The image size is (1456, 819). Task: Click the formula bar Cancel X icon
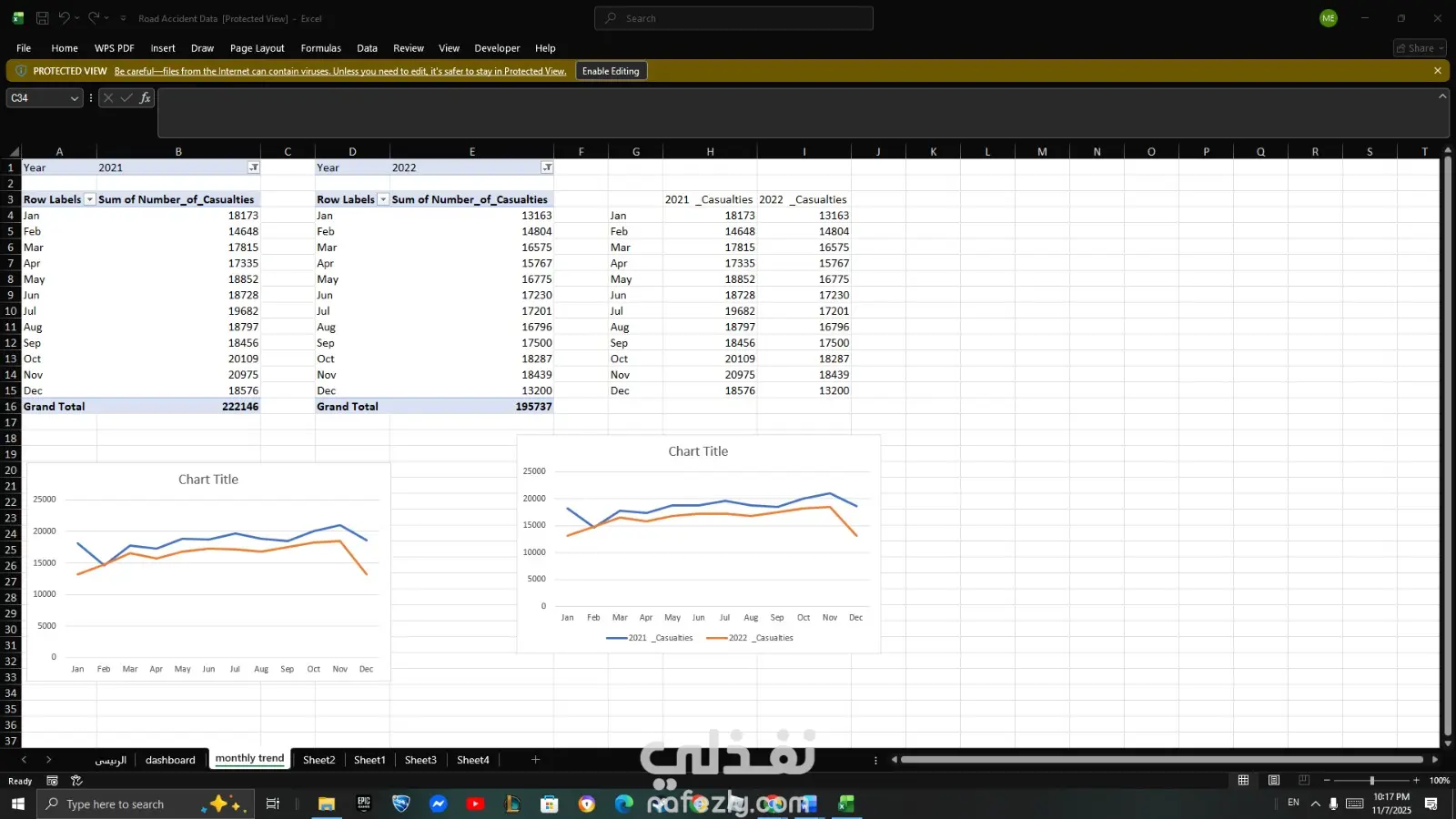108,98
